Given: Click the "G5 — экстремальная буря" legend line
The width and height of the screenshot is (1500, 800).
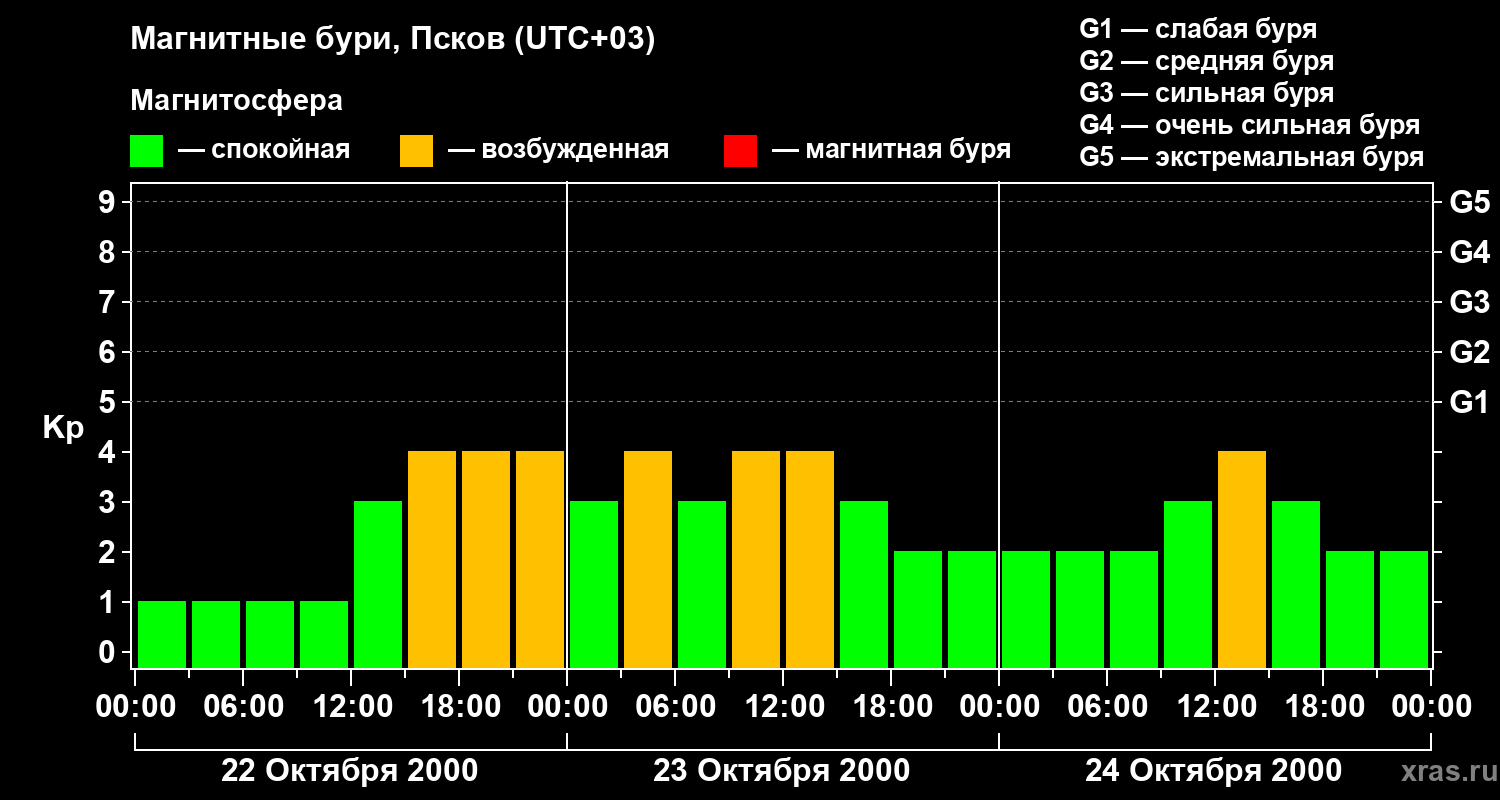Looking at the screenshot, I should (1251, 157).
